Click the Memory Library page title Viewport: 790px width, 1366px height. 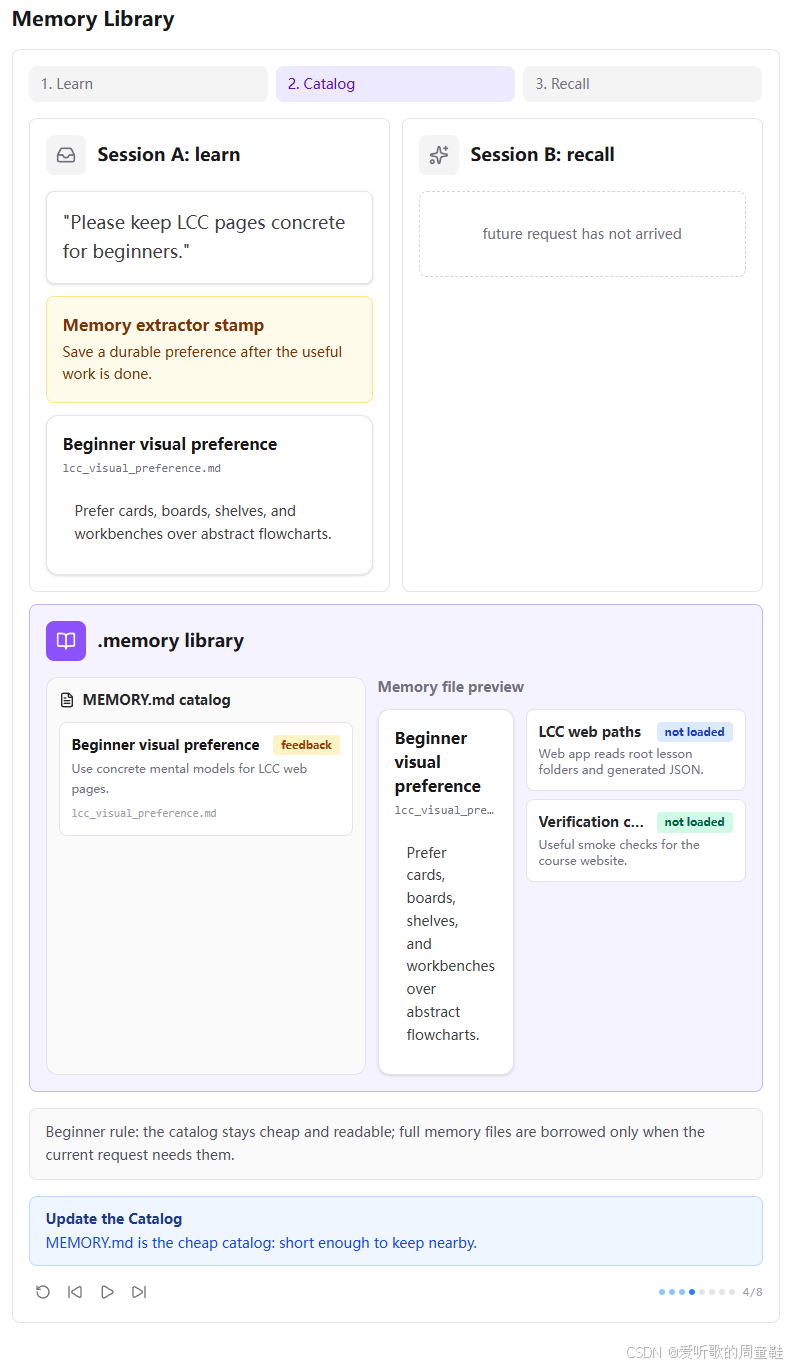click(93, 19)
